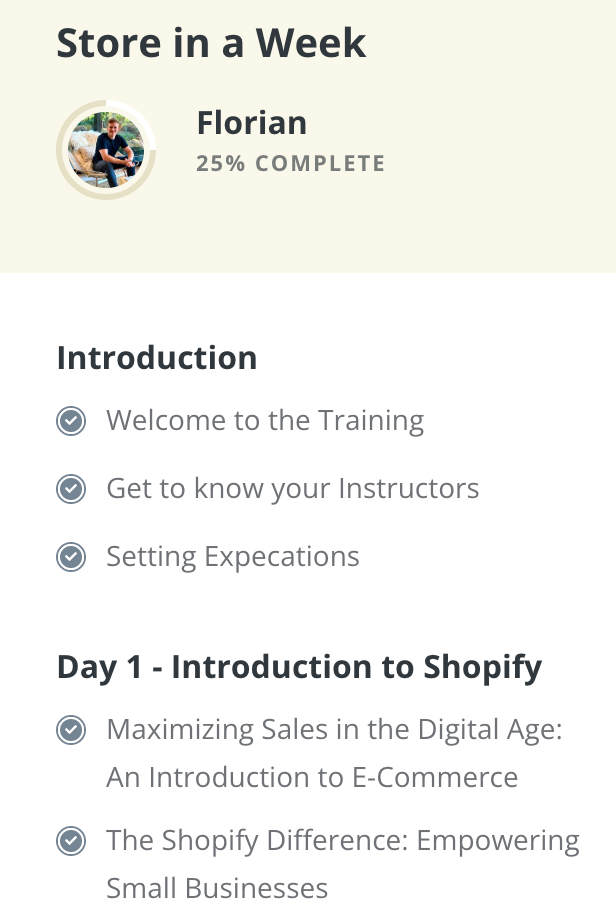Screen dimensions: 616x922
Task: Click Florian's profile photo
Action: [x=106, y=150]
